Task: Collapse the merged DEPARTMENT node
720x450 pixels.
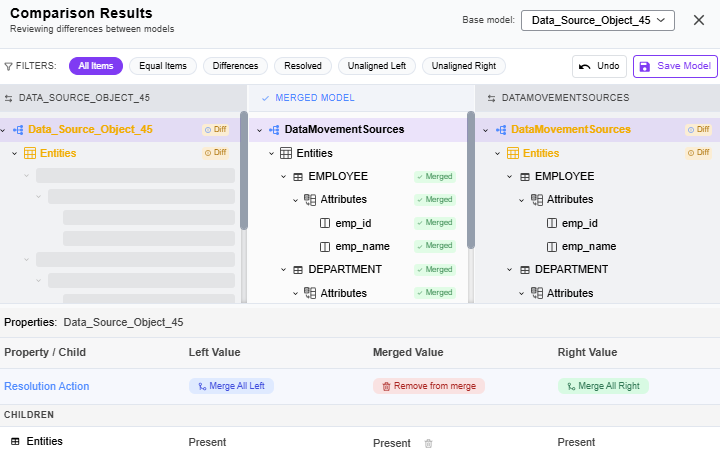Action: click(x=283, y=270)
